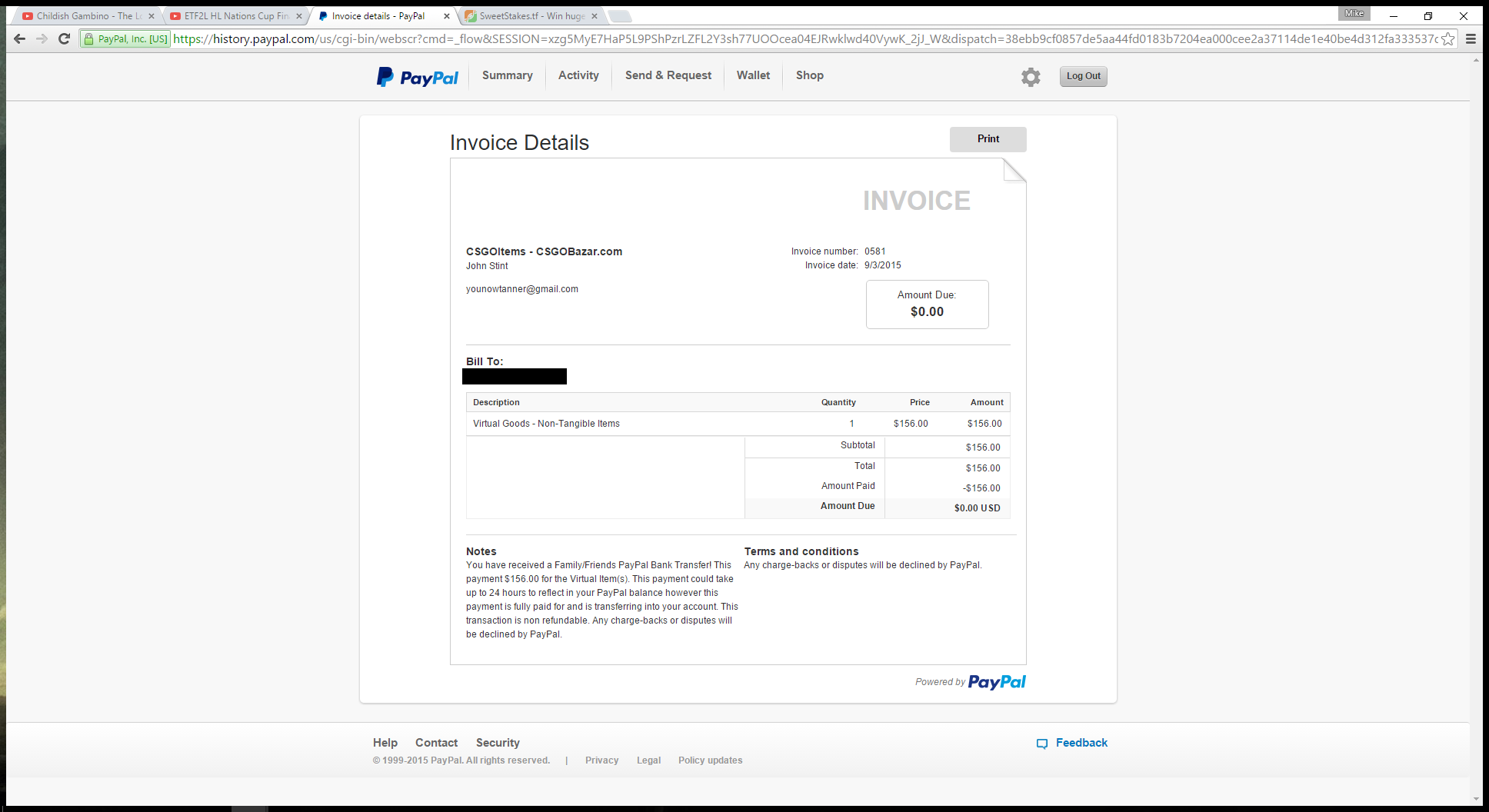Close the Invoice details PayPal tab

coord(447,16)
